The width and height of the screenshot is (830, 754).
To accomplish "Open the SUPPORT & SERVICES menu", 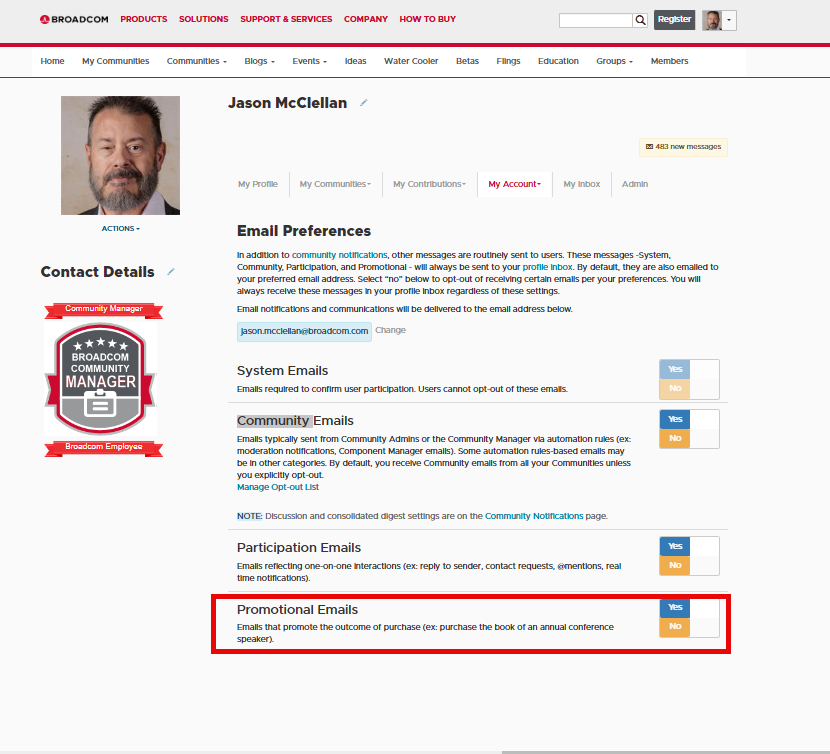I will tap(286, 19).
